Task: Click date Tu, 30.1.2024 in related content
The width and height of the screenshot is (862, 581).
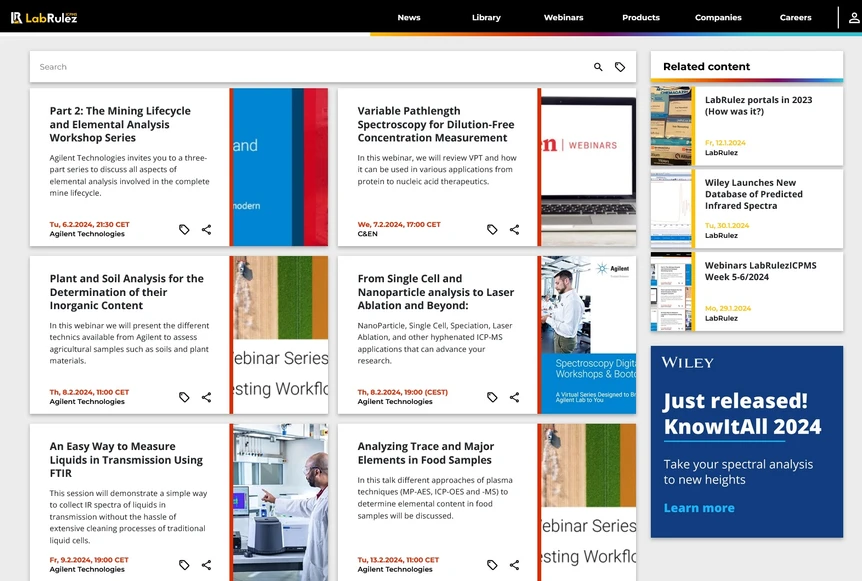Action: pos(727,225)
